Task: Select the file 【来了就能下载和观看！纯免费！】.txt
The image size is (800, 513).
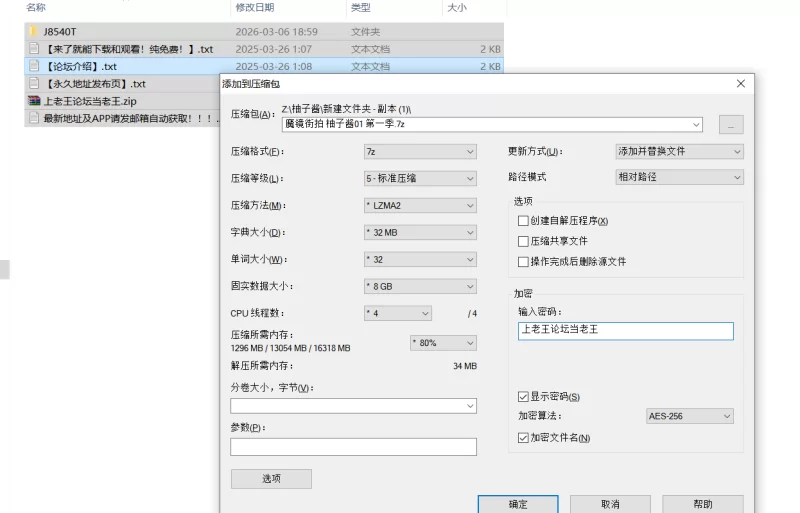Action: click(129, 49)
